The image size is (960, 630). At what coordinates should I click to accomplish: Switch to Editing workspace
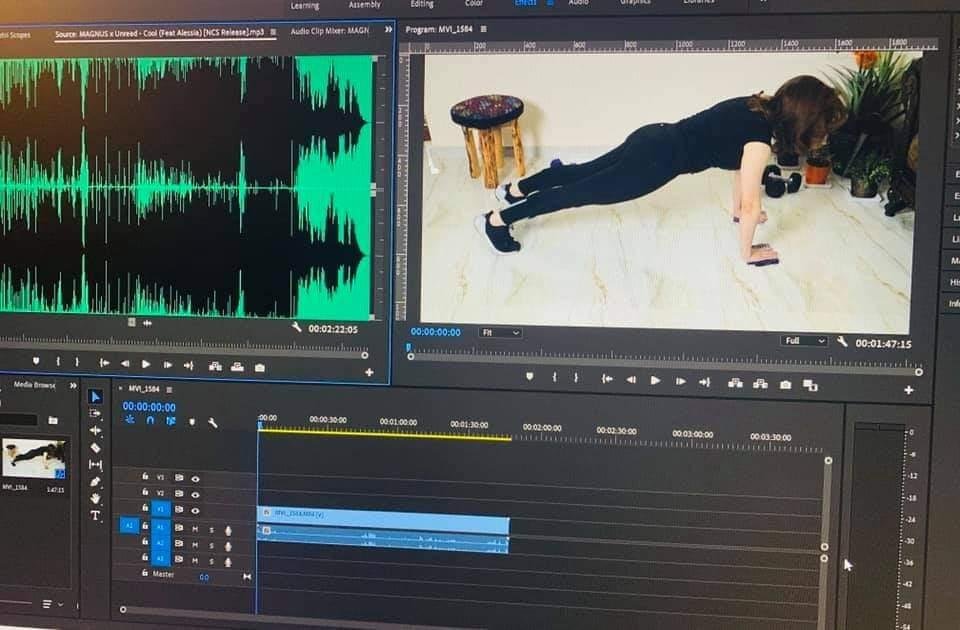(422, 4)
